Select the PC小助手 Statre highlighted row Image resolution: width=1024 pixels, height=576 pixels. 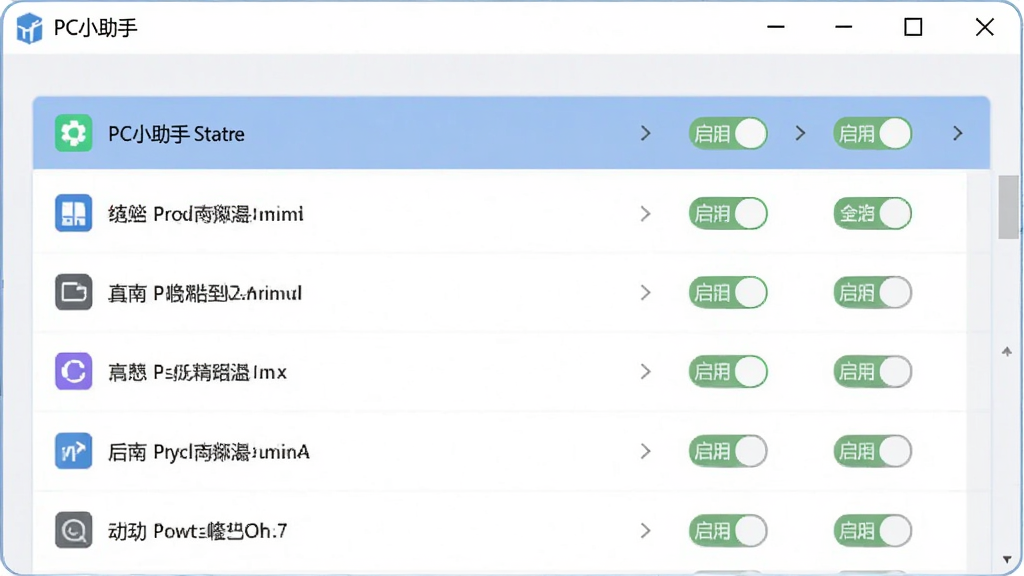tap(511, 133)
